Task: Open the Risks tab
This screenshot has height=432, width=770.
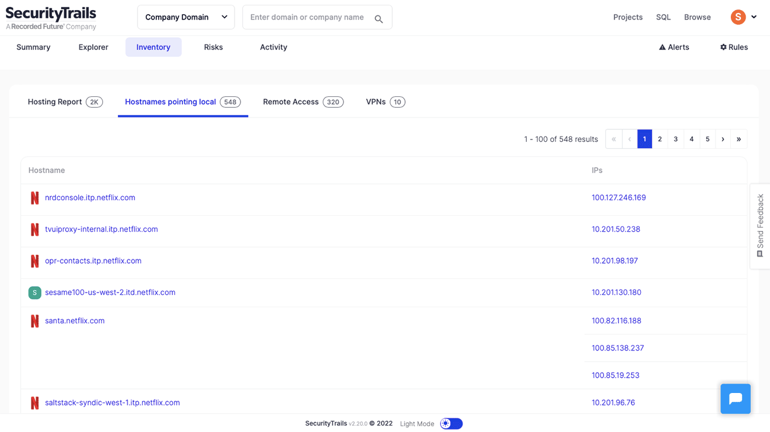Action: point(213,47)
